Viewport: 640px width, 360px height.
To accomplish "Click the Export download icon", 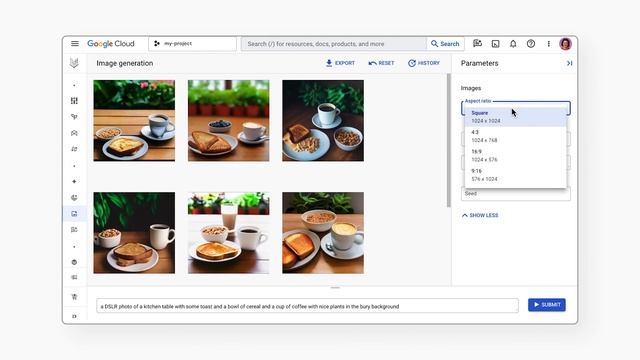I will [329, 63].
